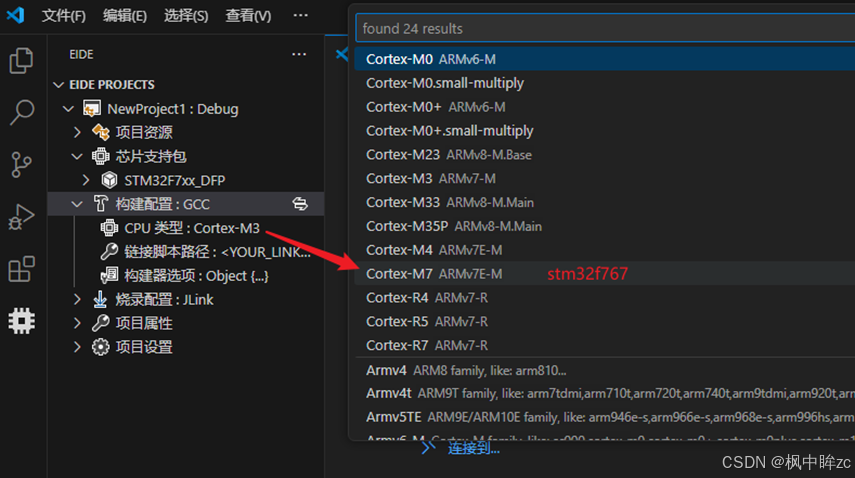Click the 项目设置 gear icon
The image size is (855, 478).
(x=100, y=347)
